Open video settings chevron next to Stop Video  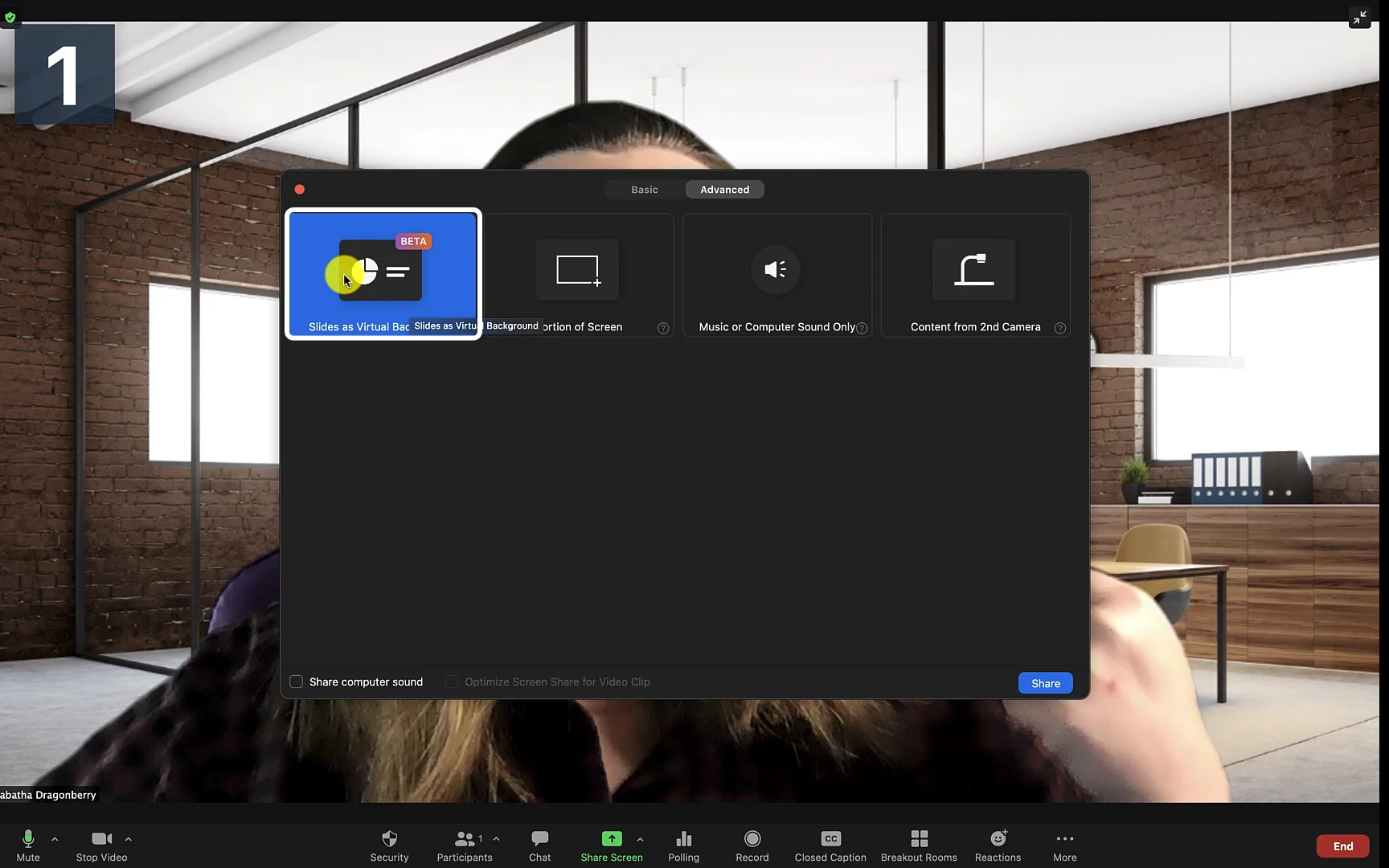click(128, 837)
